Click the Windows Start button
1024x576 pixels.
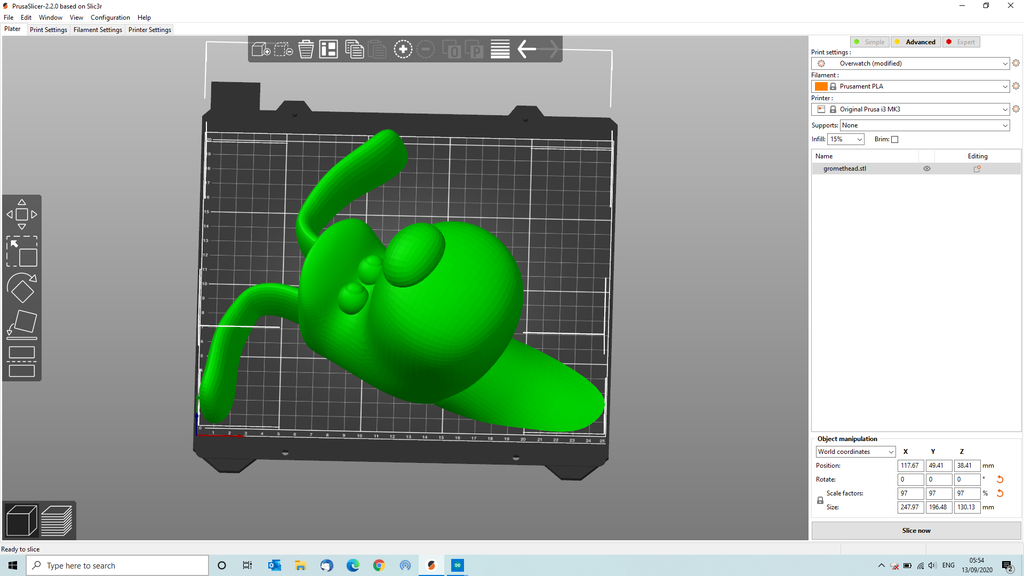tap(12, 566)
